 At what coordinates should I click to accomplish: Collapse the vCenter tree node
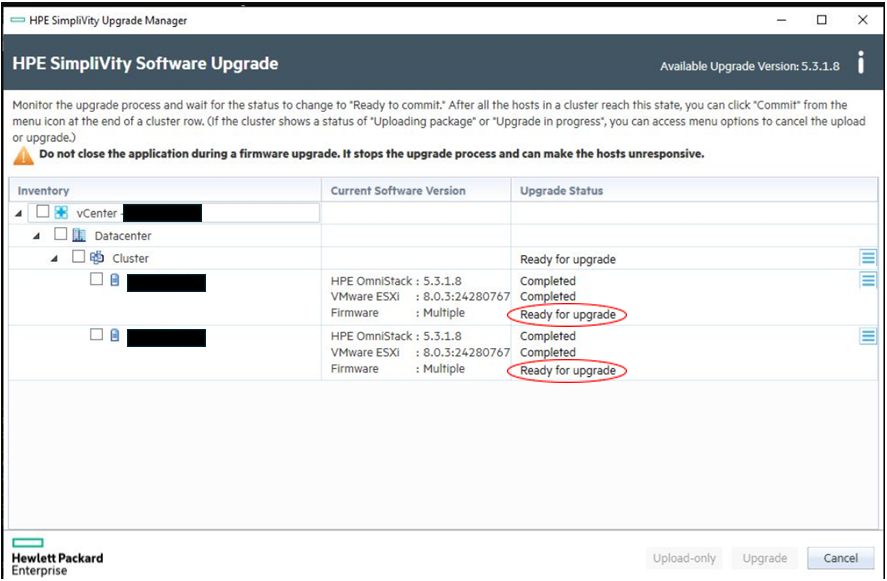[x=20, y=213]
